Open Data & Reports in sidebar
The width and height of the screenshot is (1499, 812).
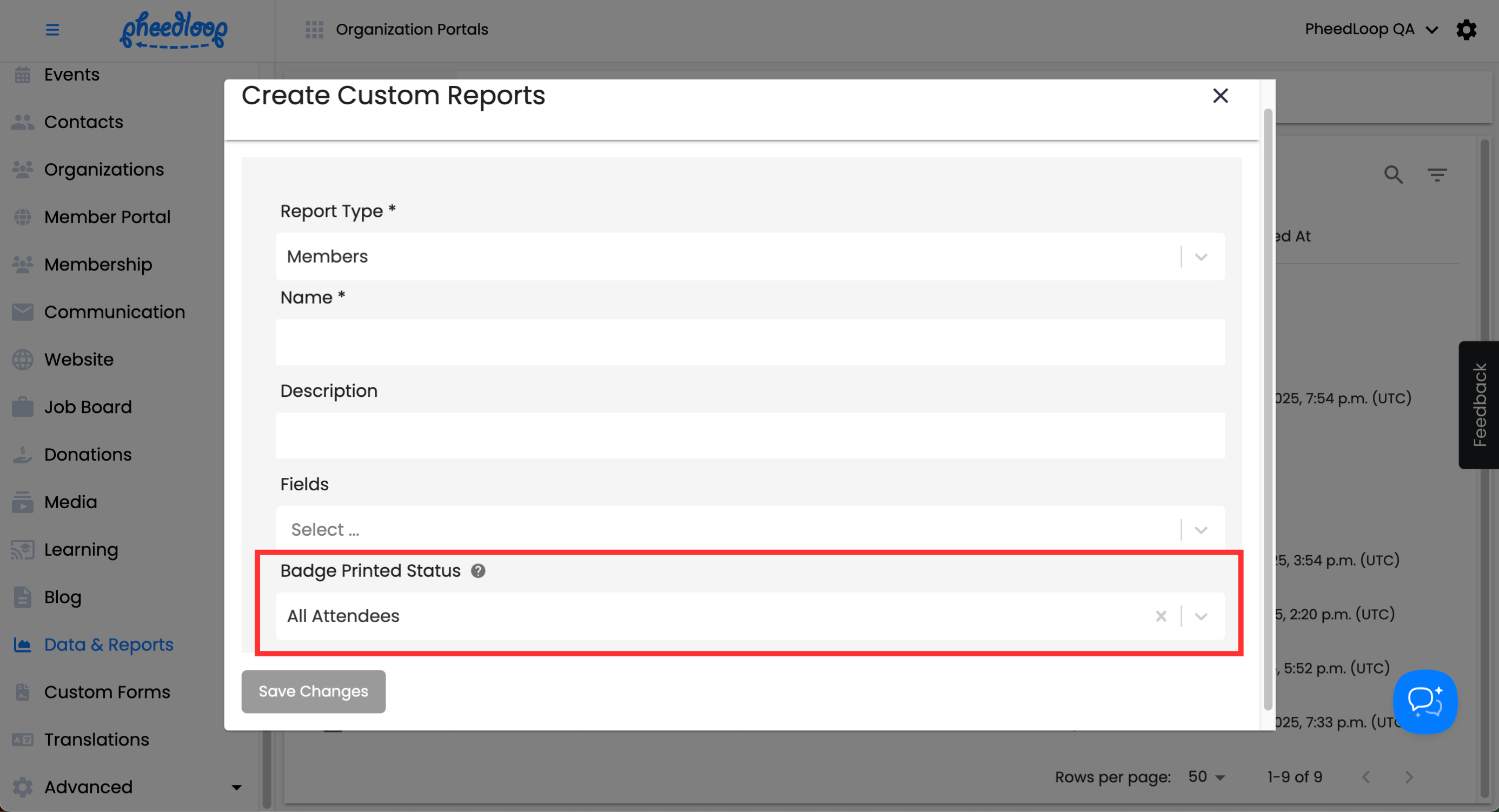108,644
